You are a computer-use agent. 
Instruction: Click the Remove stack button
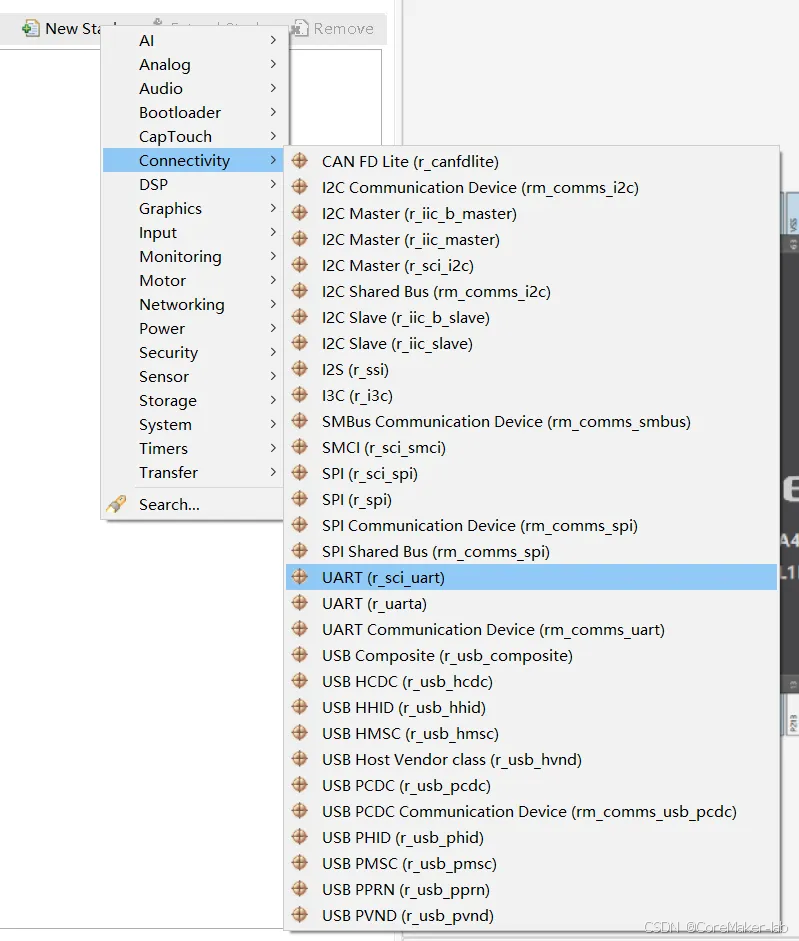(x=333, y=28)
